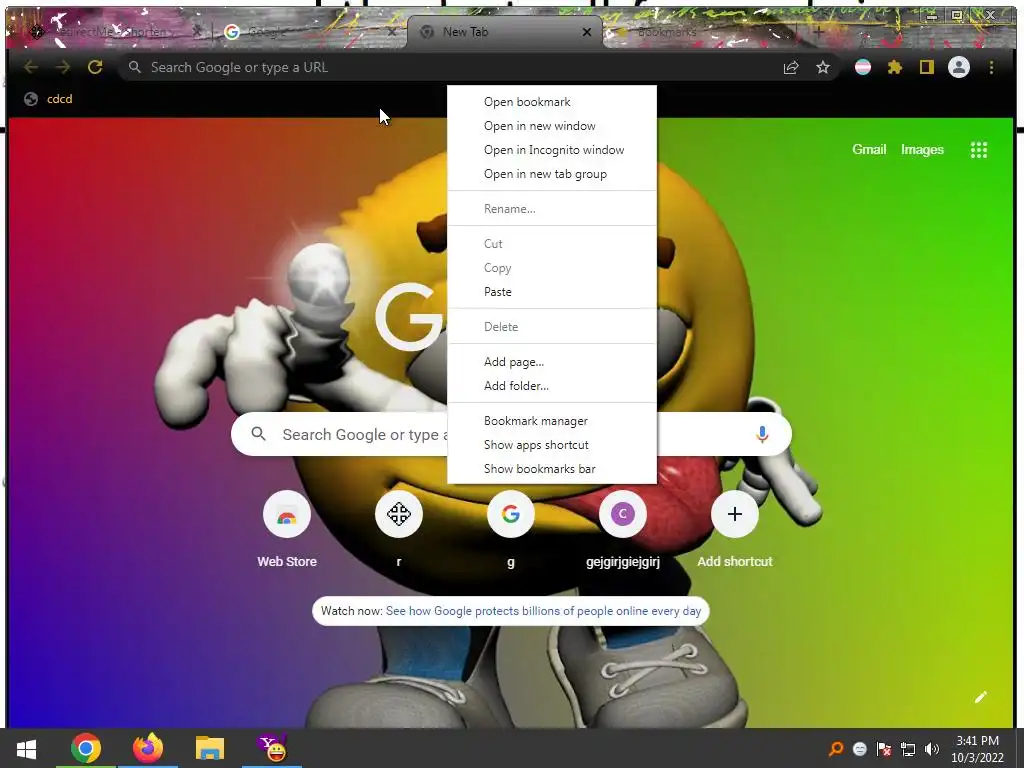Open the Action Center flag tray icon

884,749
